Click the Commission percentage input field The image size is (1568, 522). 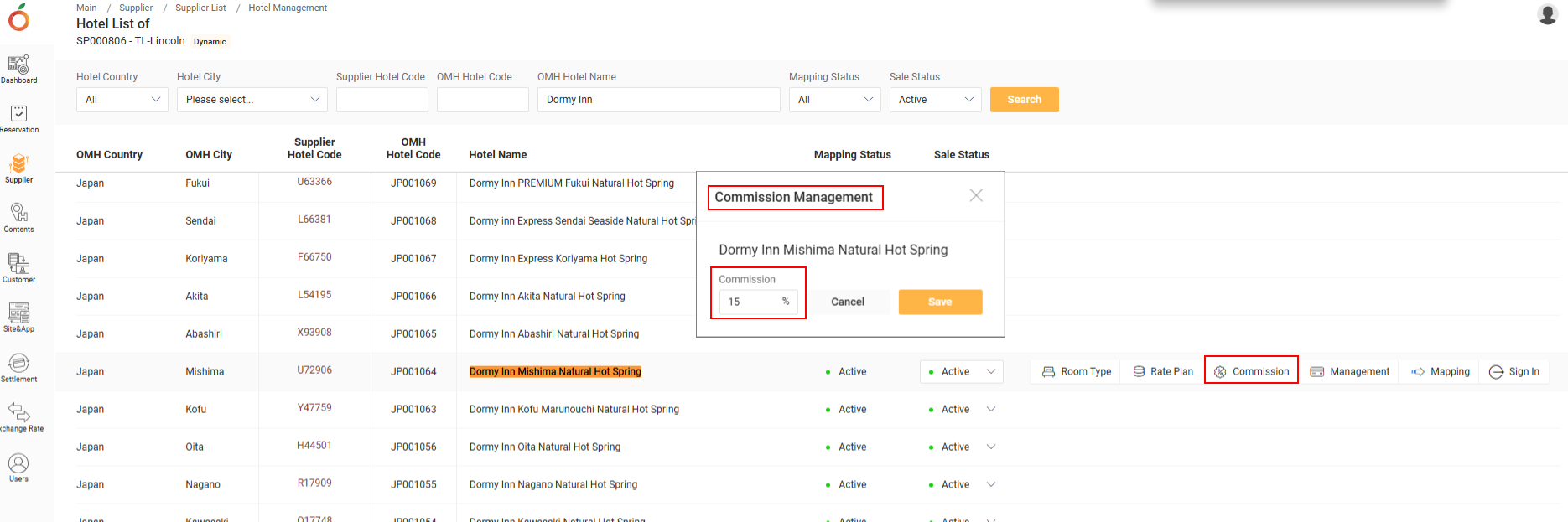coord(750,302)
